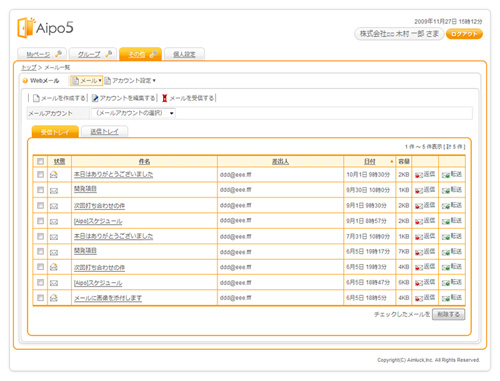Screen dimensions: 500x381
Task: Forward icon for the 6月5日 18時5分 mail
Action: (446, 298)
